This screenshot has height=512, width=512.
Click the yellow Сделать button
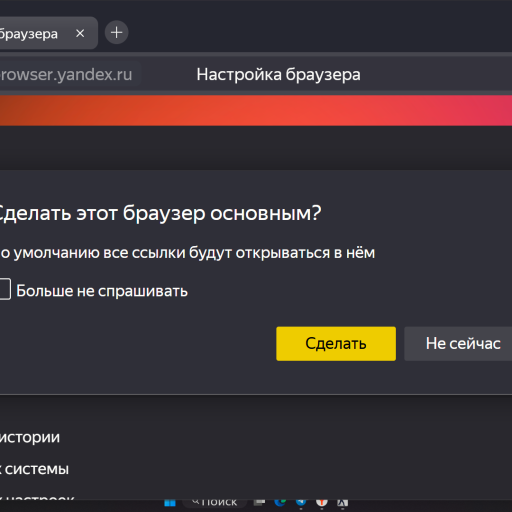336,343
